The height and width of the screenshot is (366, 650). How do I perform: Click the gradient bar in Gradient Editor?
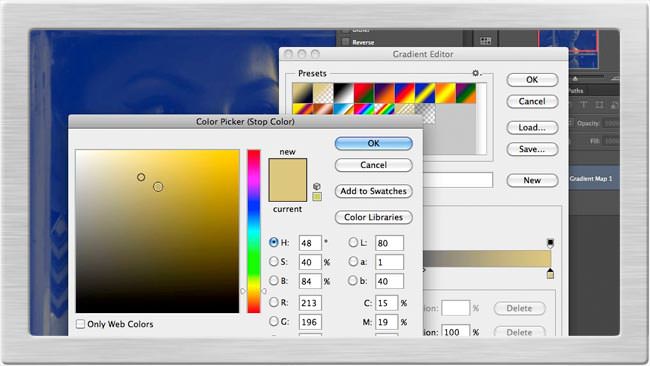[487, 259]
